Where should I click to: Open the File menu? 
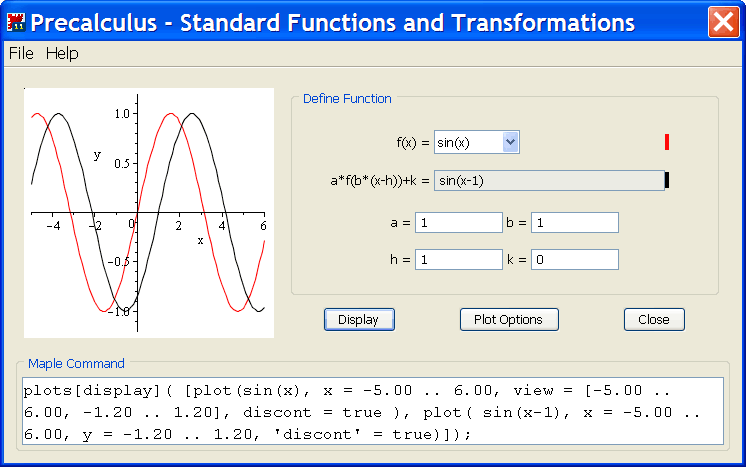pos(21,54)
